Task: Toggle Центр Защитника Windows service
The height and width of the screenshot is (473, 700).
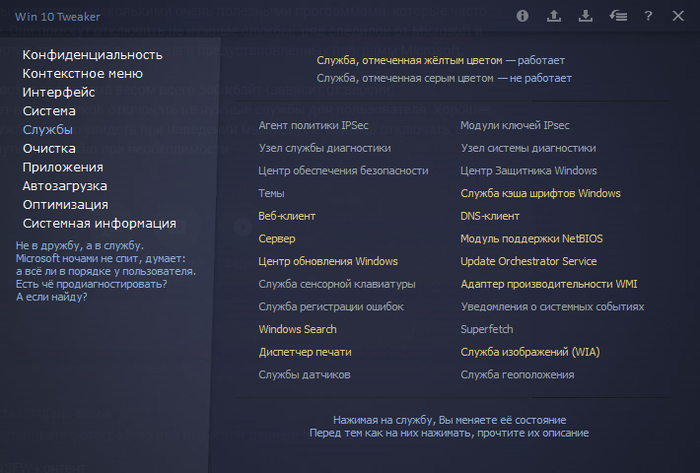Action: [x=528, y=171]
